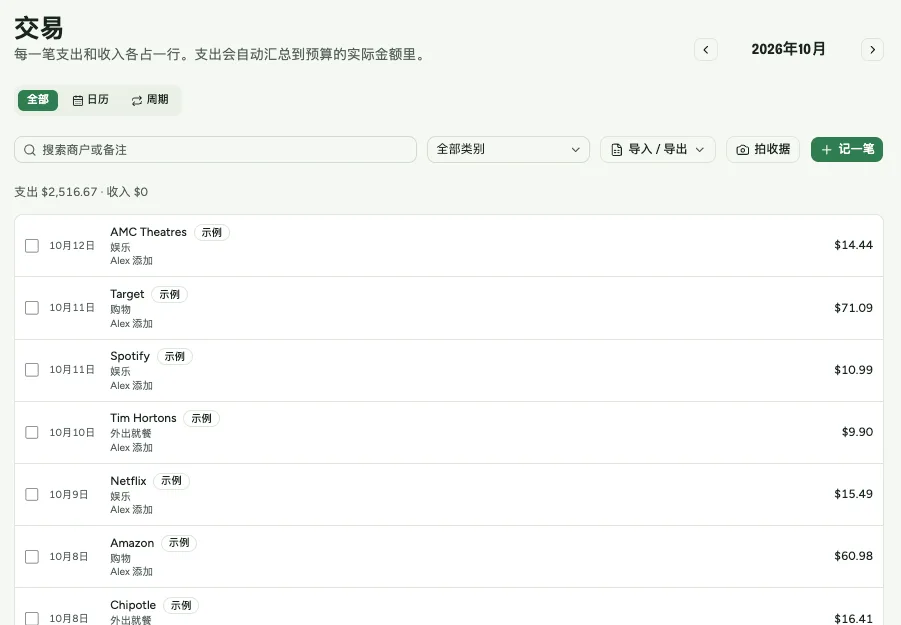Click the $71.09 amount

point(853,308)
